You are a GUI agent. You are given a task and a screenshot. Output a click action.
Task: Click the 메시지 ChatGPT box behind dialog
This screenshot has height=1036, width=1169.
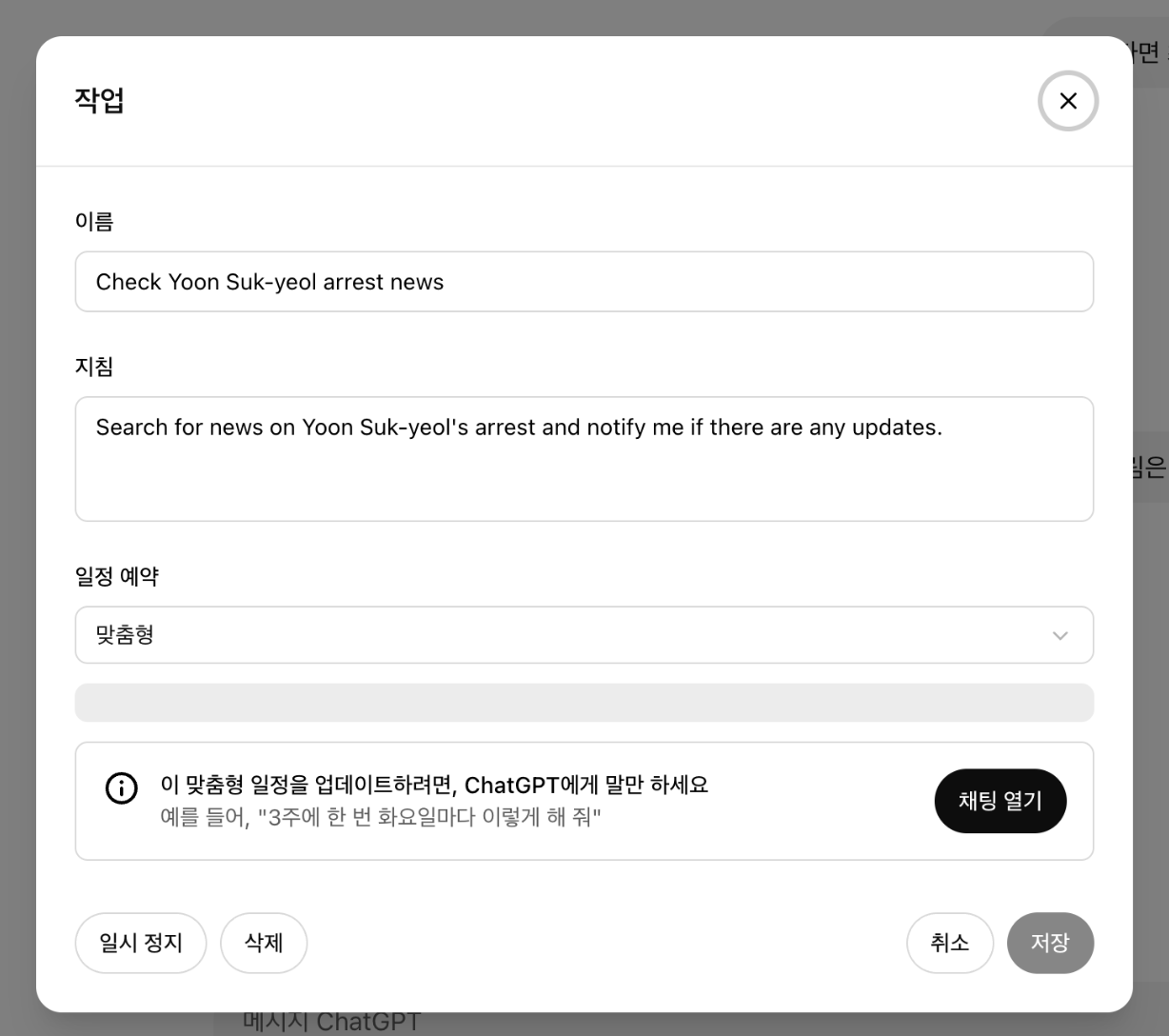pyautogui.click(x=331, y=1023)
